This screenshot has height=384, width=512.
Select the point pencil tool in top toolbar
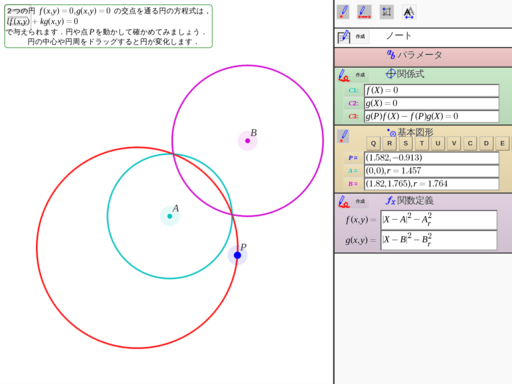click(x=343, y=12)
